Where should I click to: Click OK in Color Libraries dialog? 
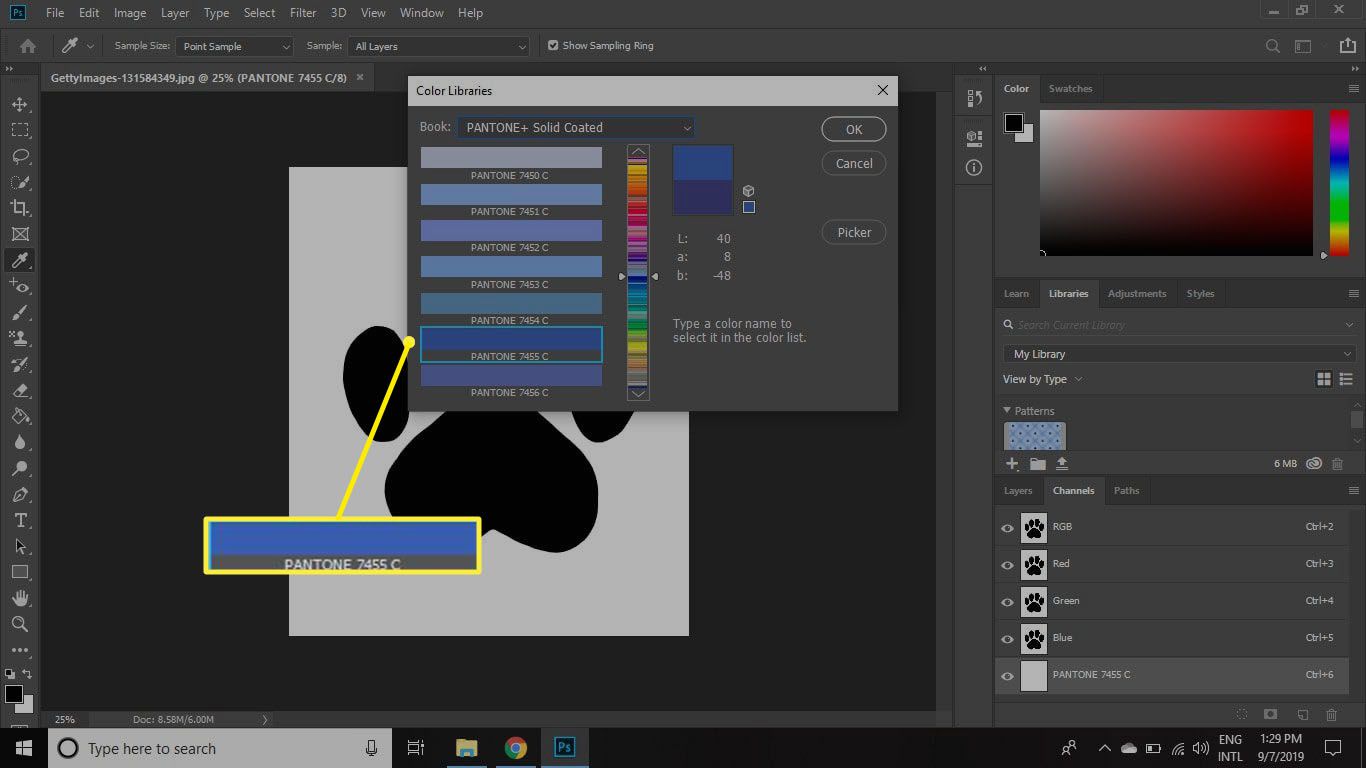[x=854, y=129]
